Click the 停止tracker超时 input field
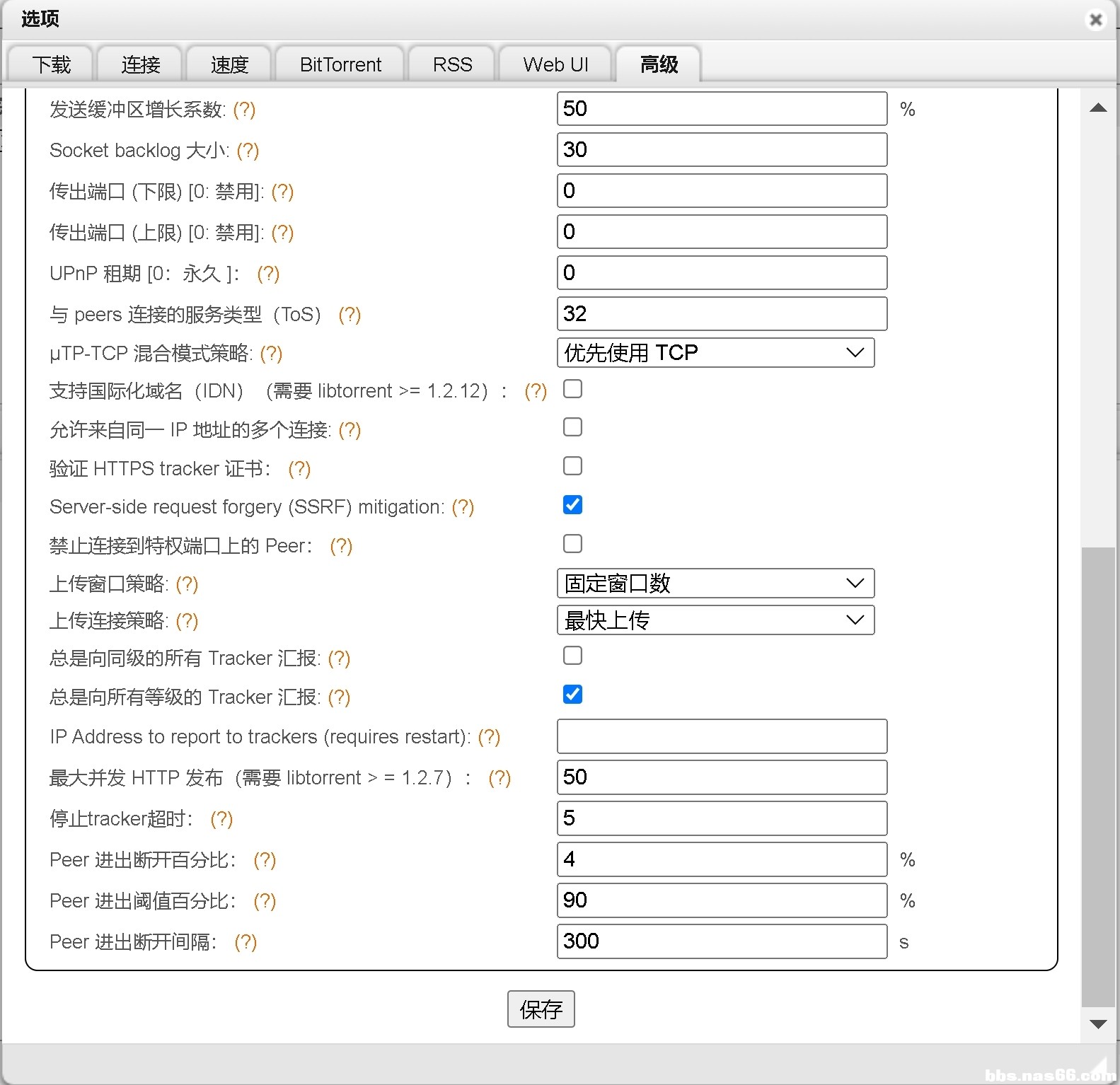This screenshot has width=1120, height=1085. click(x=722, y=818)
